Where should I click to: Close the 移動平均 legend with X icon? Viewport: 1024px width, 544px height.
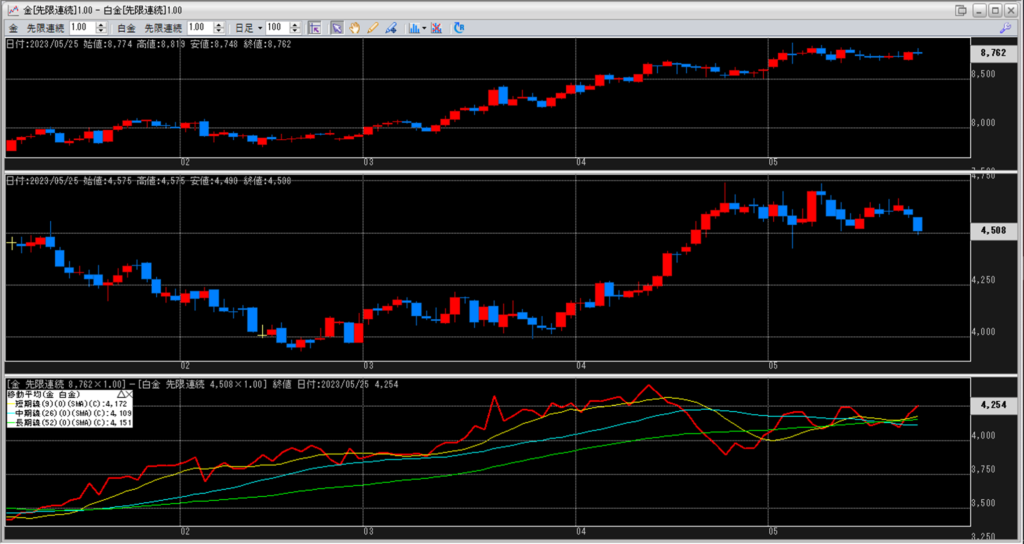[x=129, y=394]
